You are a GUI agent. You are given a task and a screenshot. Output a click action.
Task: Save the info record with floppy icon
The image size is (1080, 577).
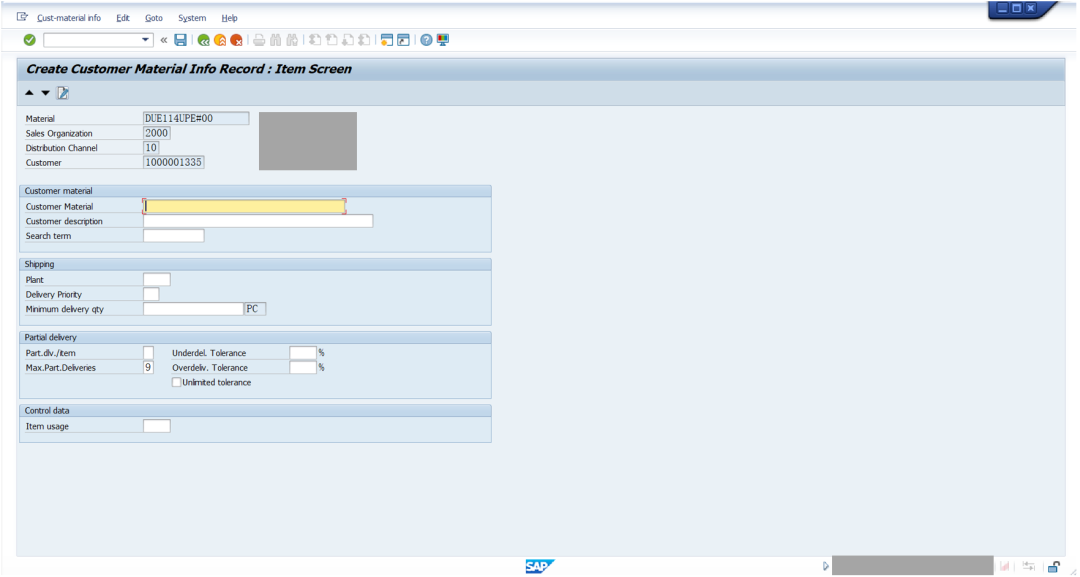pos(180,40)
